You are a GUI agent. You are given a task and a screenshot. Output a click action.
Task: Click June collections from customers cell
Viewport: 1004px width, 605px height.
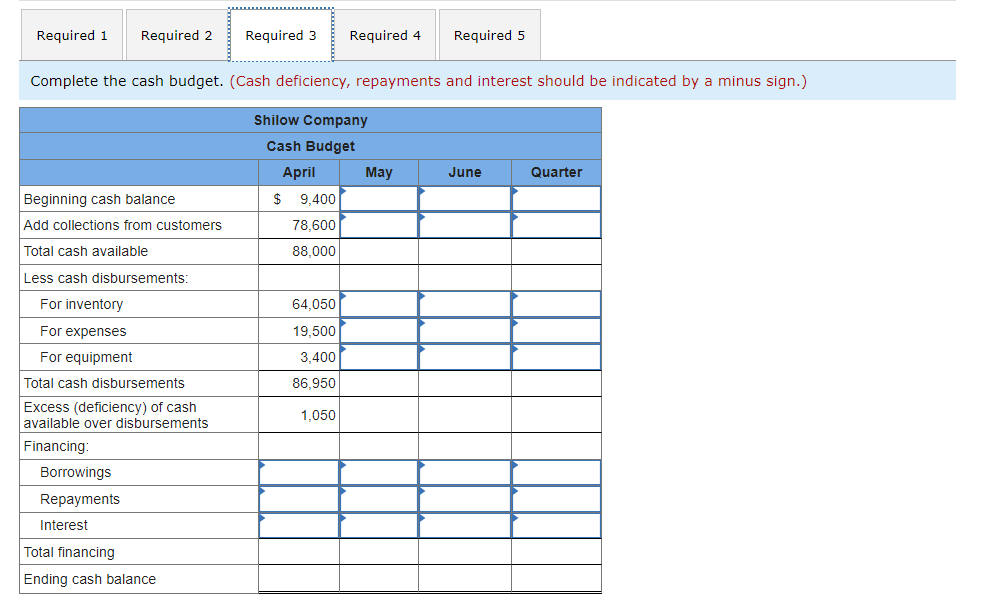coord(464,225)
